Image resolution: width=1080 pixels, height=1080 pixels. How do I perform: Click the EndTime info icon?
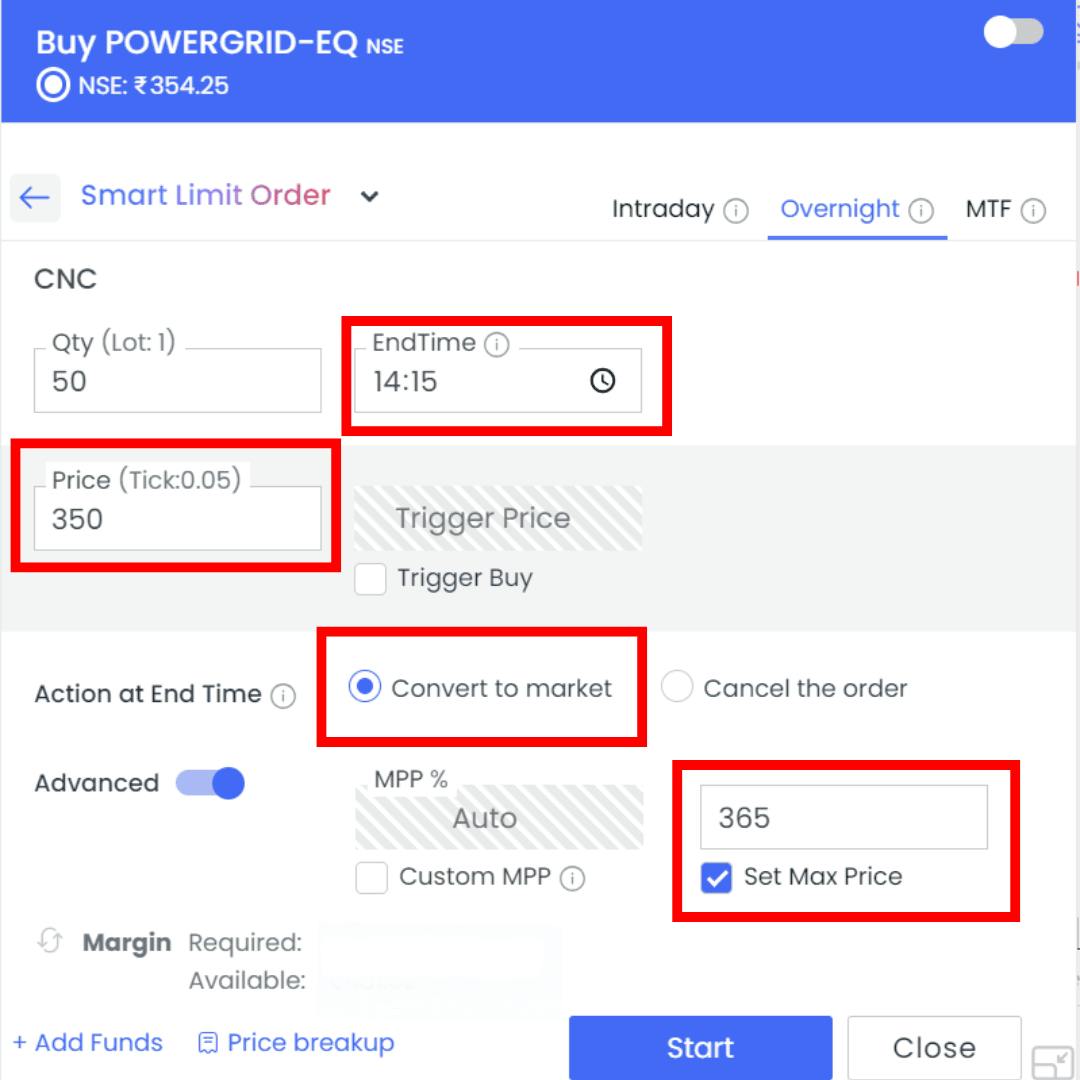(496, 345)
